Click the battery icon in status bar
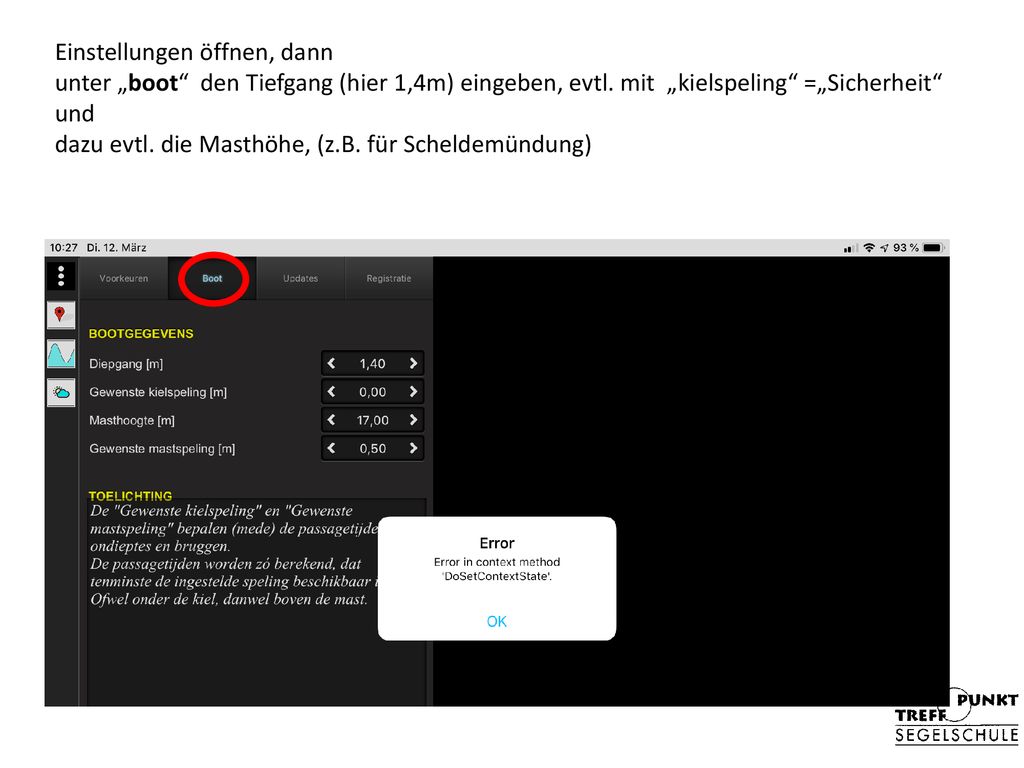This screenshot has width=1024, height=768. (x=933, y=248)
